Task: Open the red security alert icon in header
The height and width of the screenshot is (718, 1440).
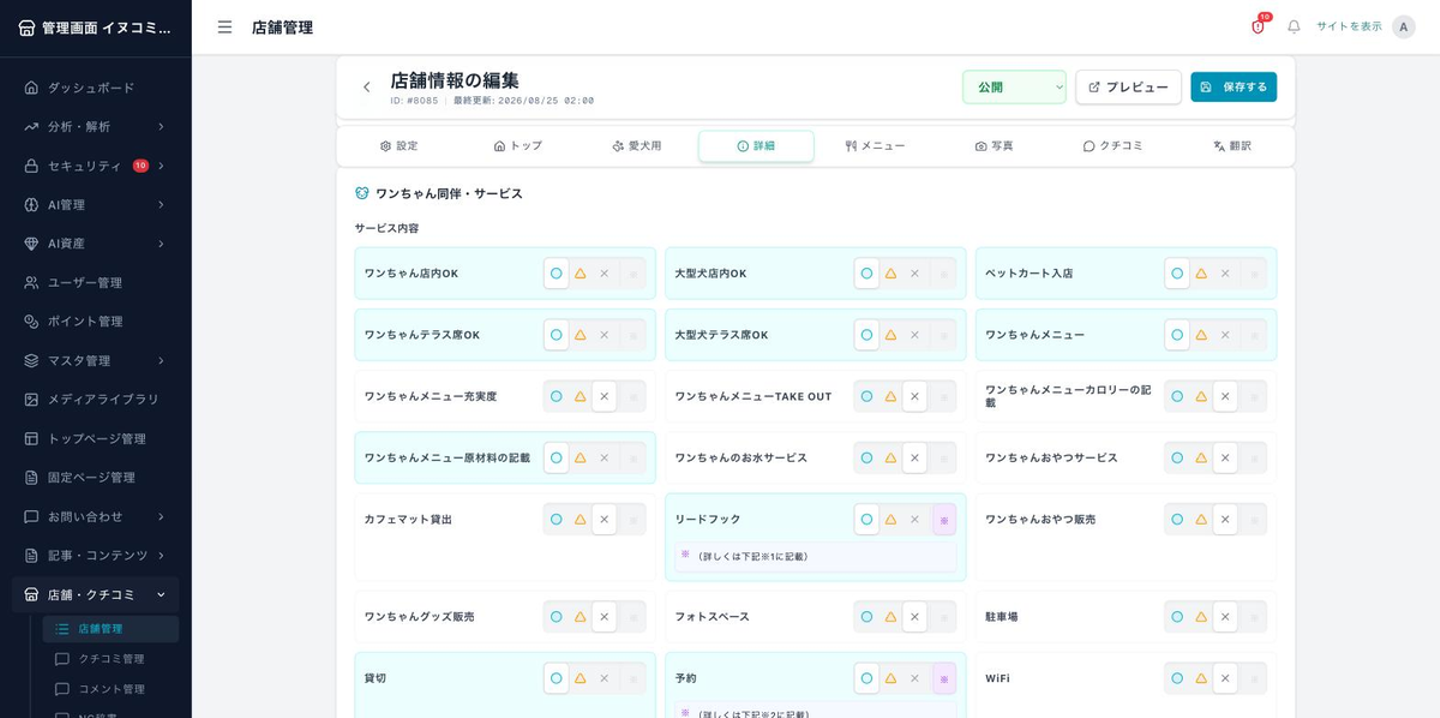Action: click(x=1258, y=27)
